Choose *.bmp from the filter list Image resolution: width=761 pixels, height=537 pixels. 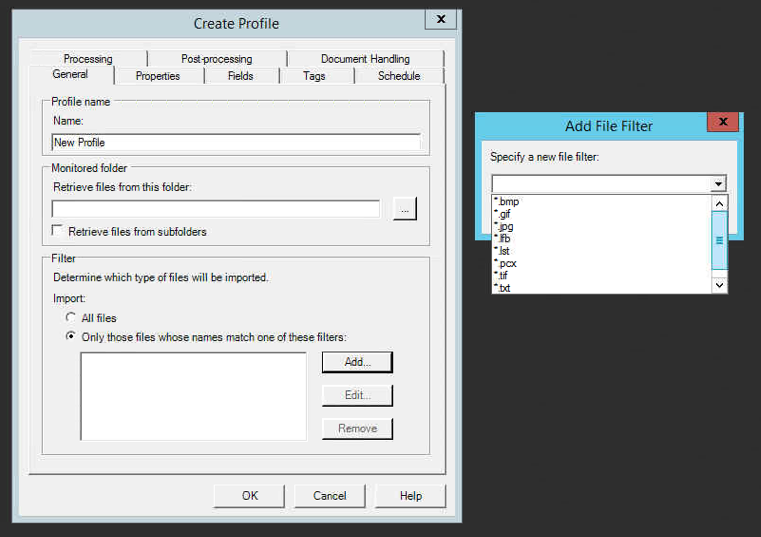[x=601, y=201]
